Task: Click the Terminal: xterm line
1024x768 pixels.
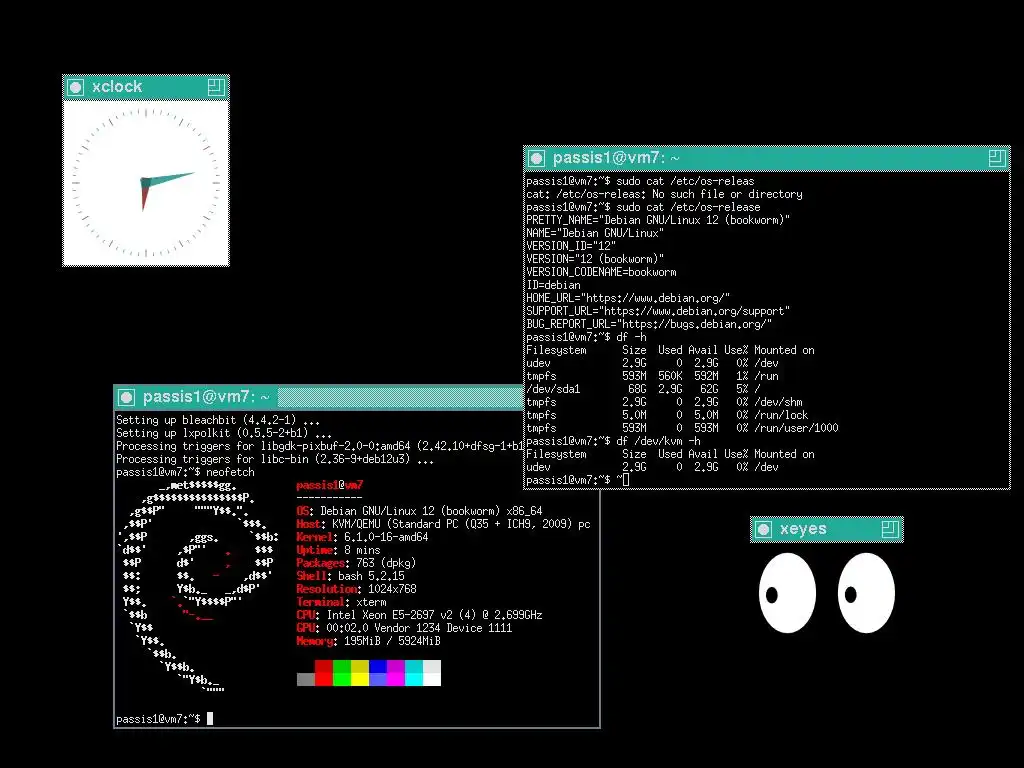Action: tap(341, 602)
